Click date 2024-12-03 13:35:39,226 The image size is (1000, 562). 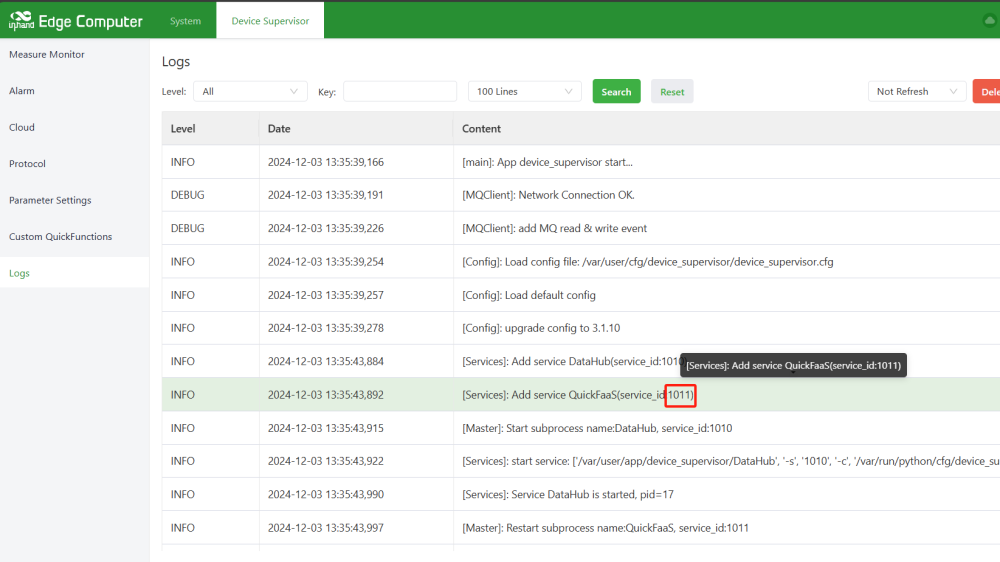click(x=326, y=228)
